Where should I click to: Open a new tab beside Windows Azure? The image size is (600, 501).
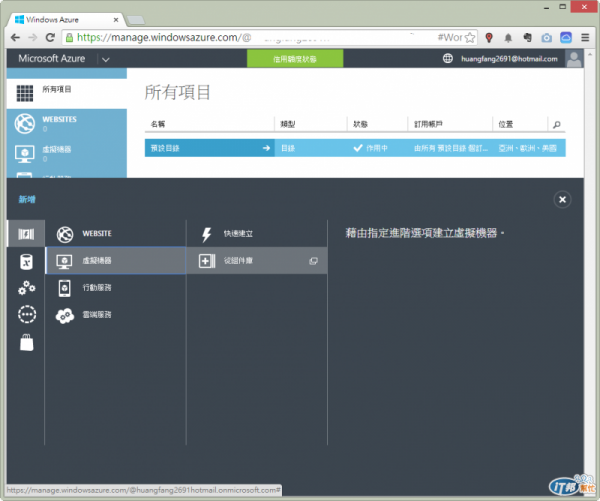pyautogui.click(x=135, y=20)
